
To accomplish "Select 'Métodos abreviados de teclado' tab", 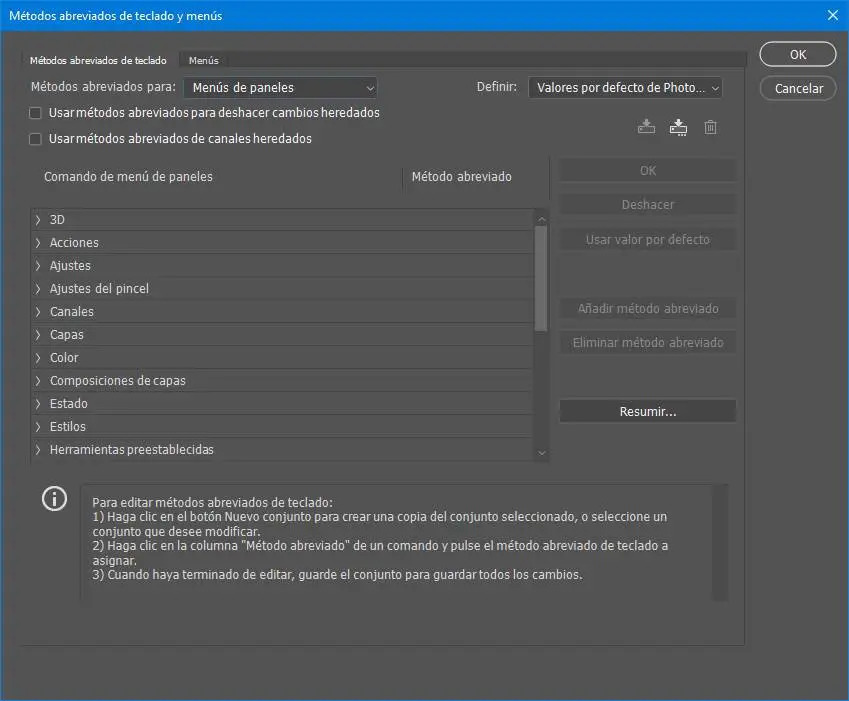I will click(98, 61).
